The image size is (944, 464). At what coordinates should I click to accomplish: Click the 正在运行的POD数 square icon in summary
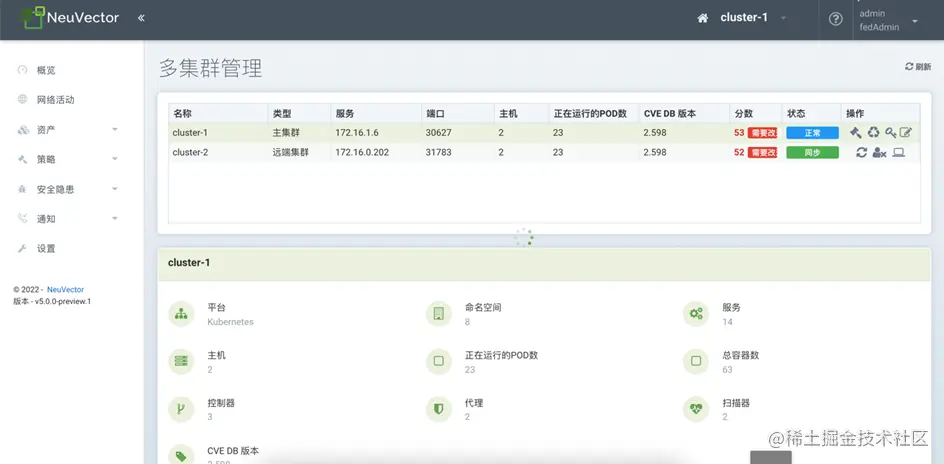(438, 361)
